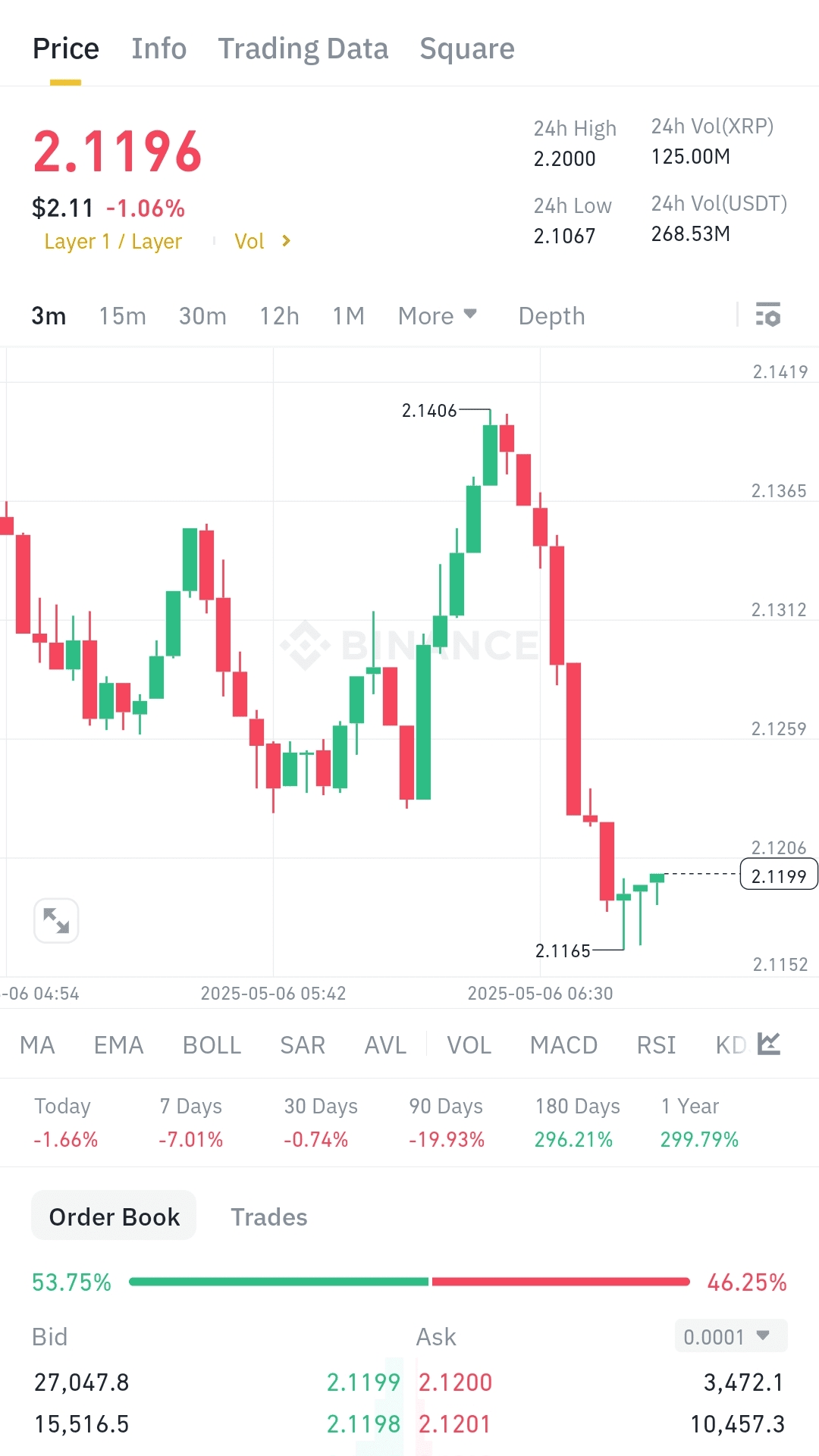The height and width of the screenshot is (1456, 819).
Task: Show the Depth chart
Action: click(x=551, y=315)
